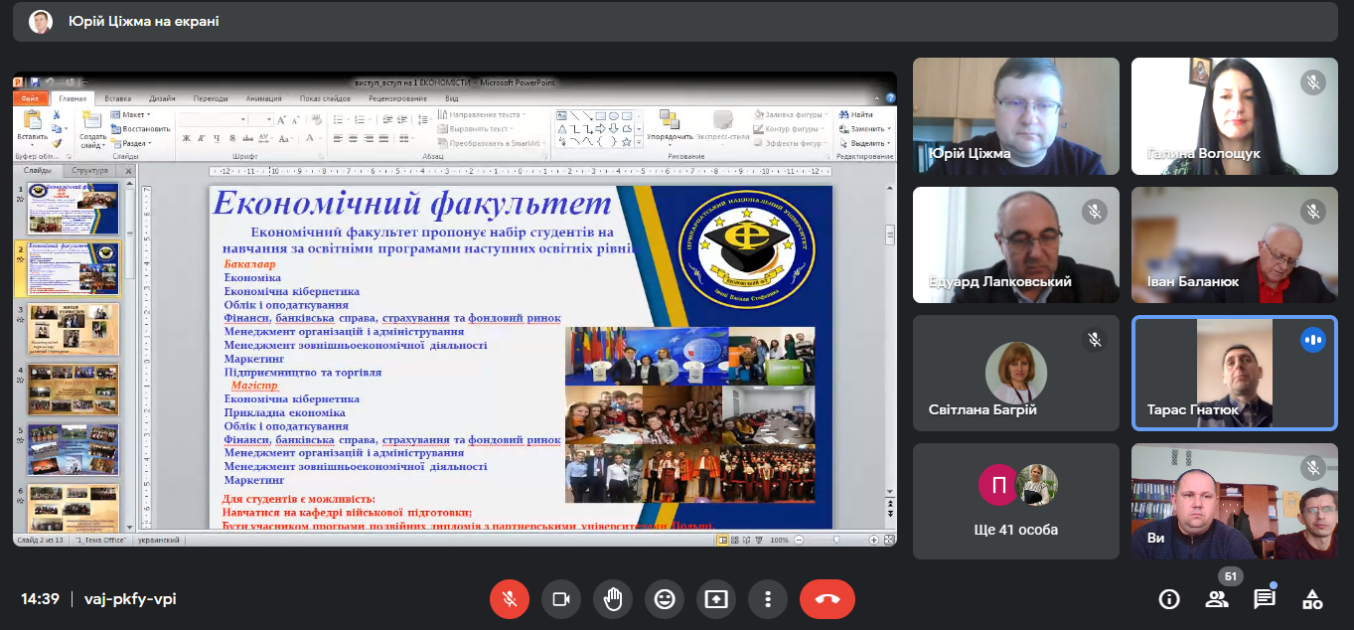This screenshot has width=1354, height=630.
Task: Switch to the Вставка ribbon tab
Action: click(x=118, y=99)
